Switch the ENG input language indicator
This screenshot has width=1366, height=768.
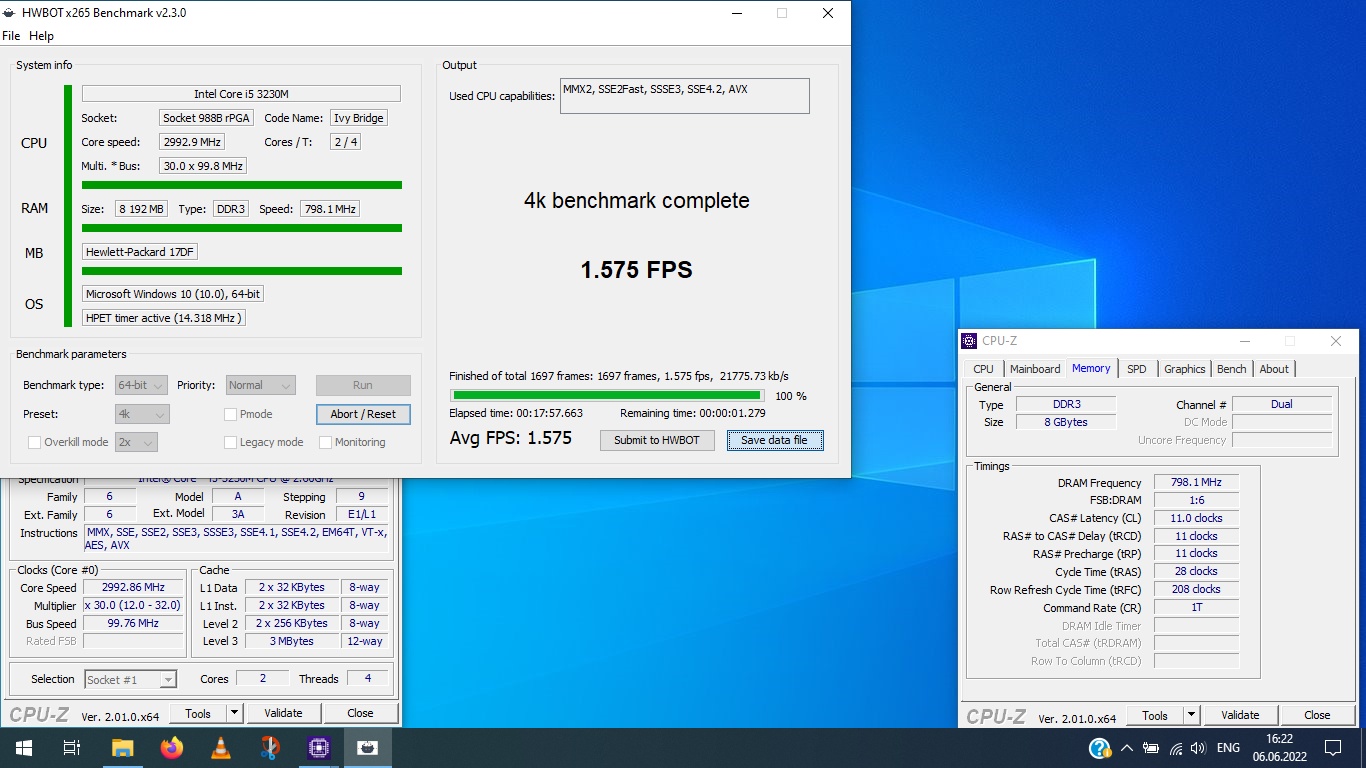1228,748
